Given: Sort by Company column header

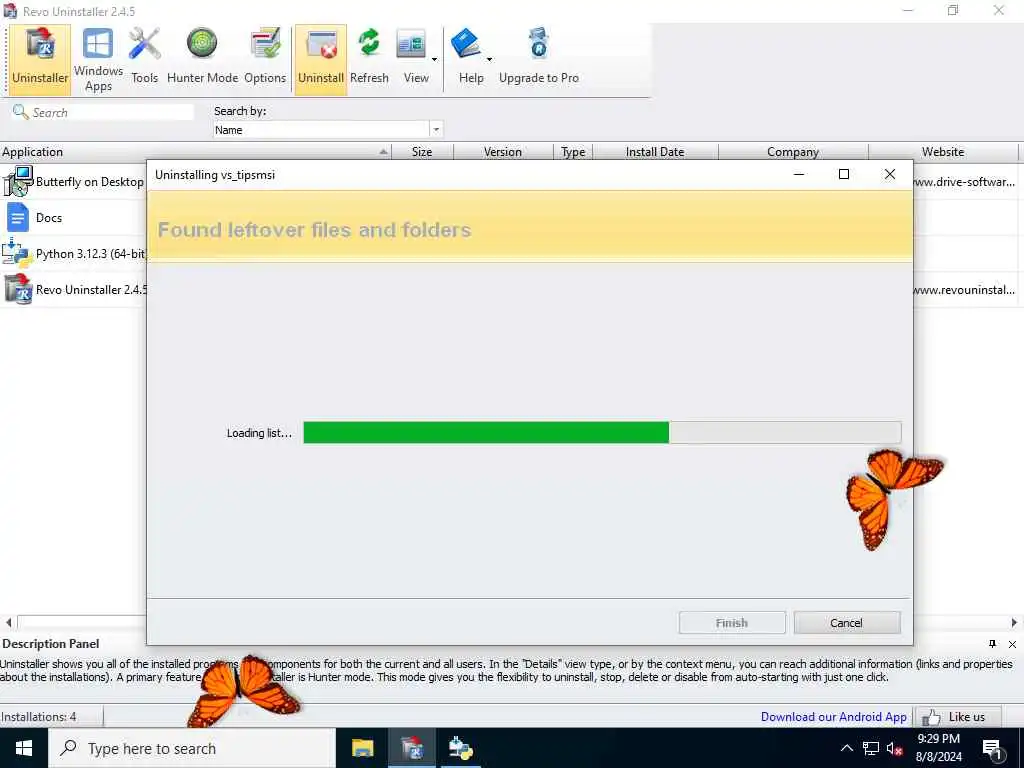Looking at the screenshot, I should pyautogui.click(x=793, y=152).
